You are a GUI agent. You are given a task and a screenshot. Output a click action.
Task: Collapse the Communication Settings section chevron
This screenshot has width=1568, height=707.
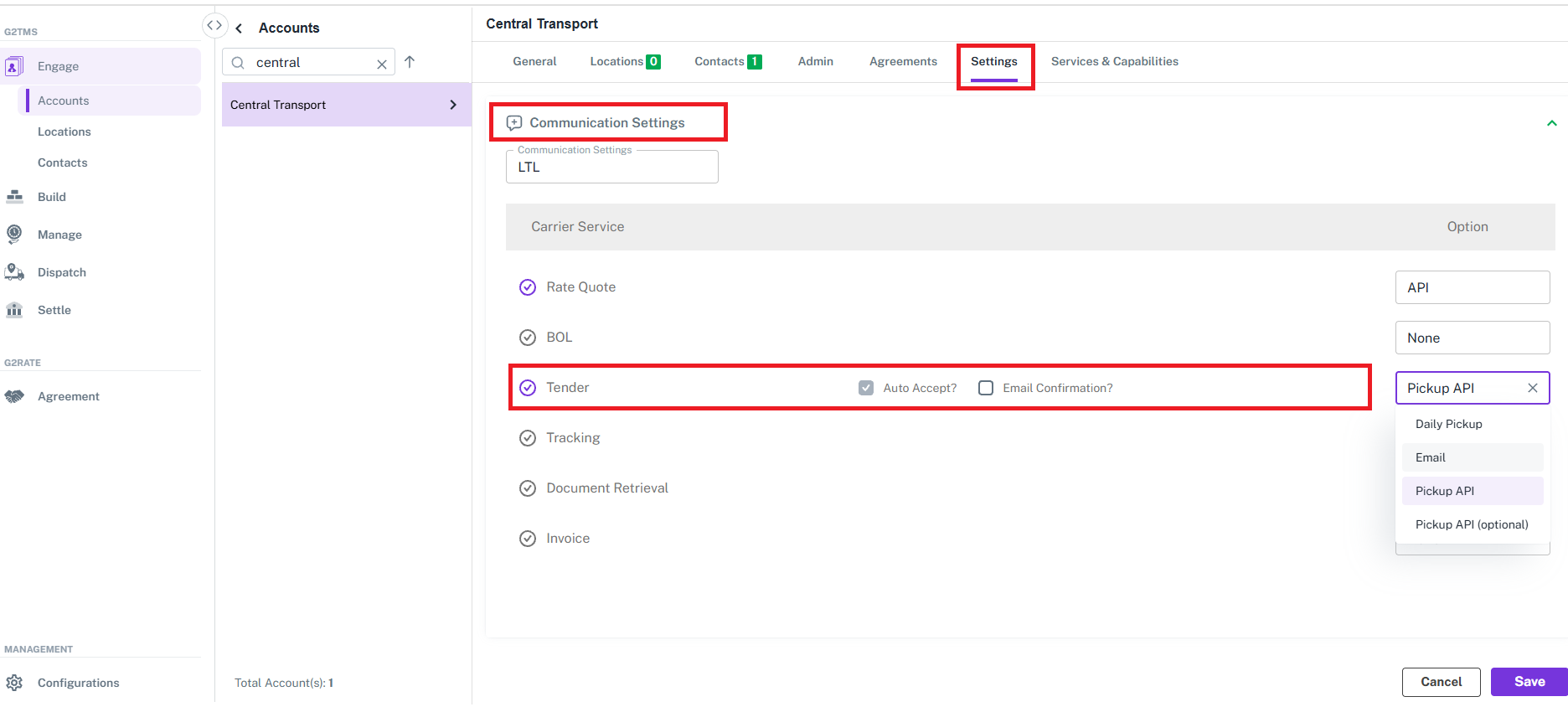coord(1551,123)
